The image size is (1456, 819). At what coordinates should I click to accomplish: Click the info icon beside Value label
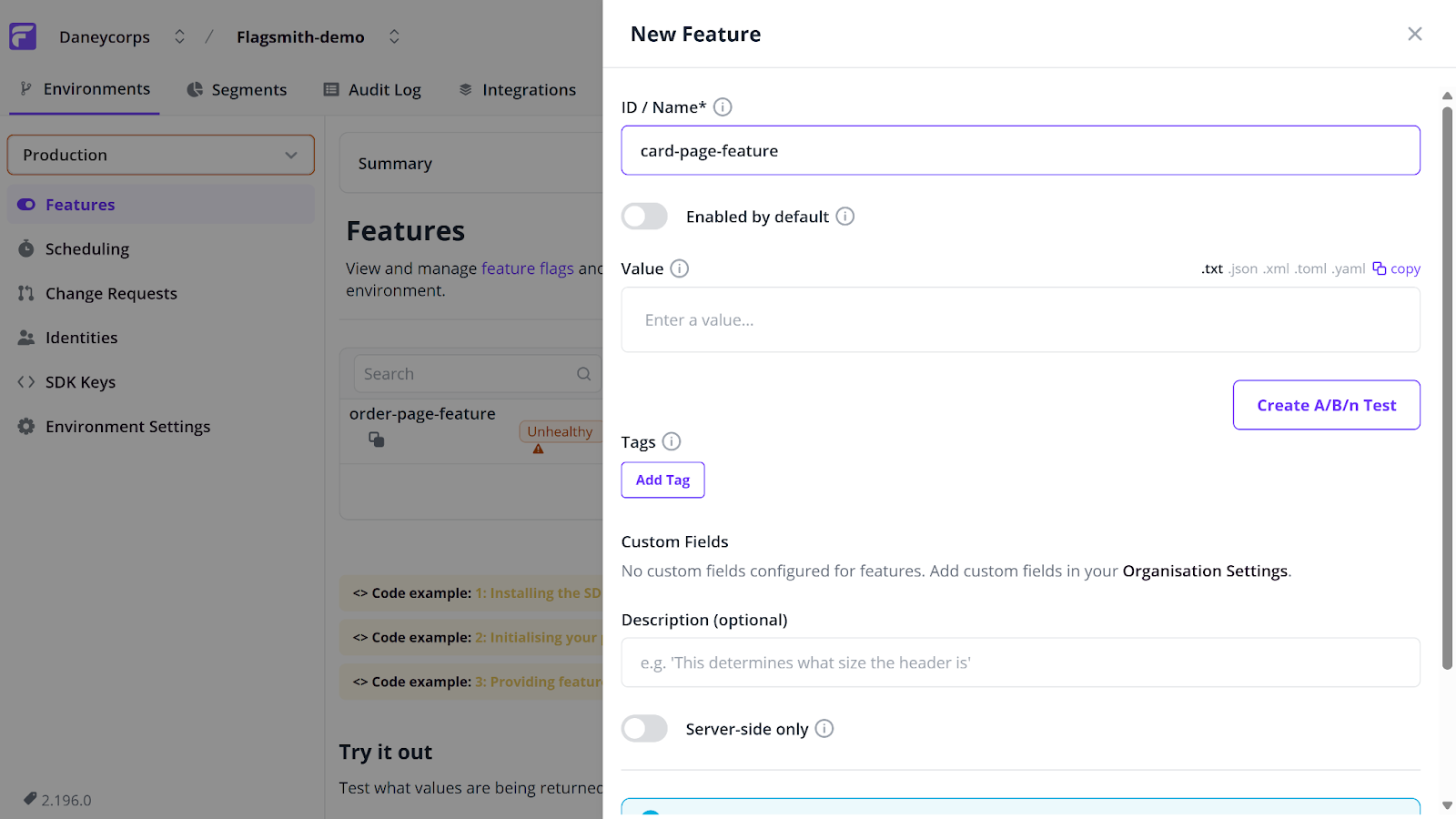coord(680,268)
